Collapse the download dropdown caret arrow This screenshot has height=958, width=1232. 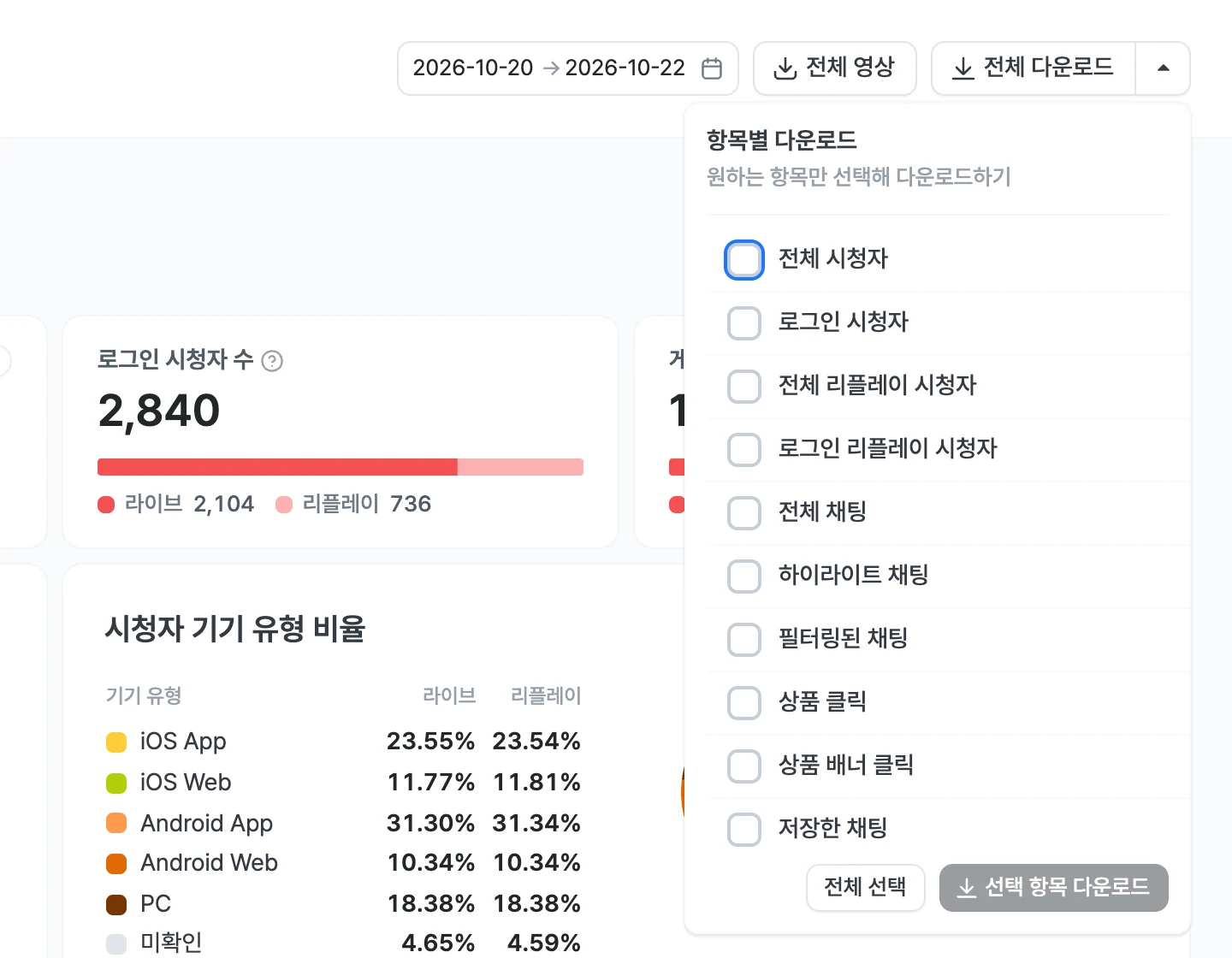coord(1163,68)
